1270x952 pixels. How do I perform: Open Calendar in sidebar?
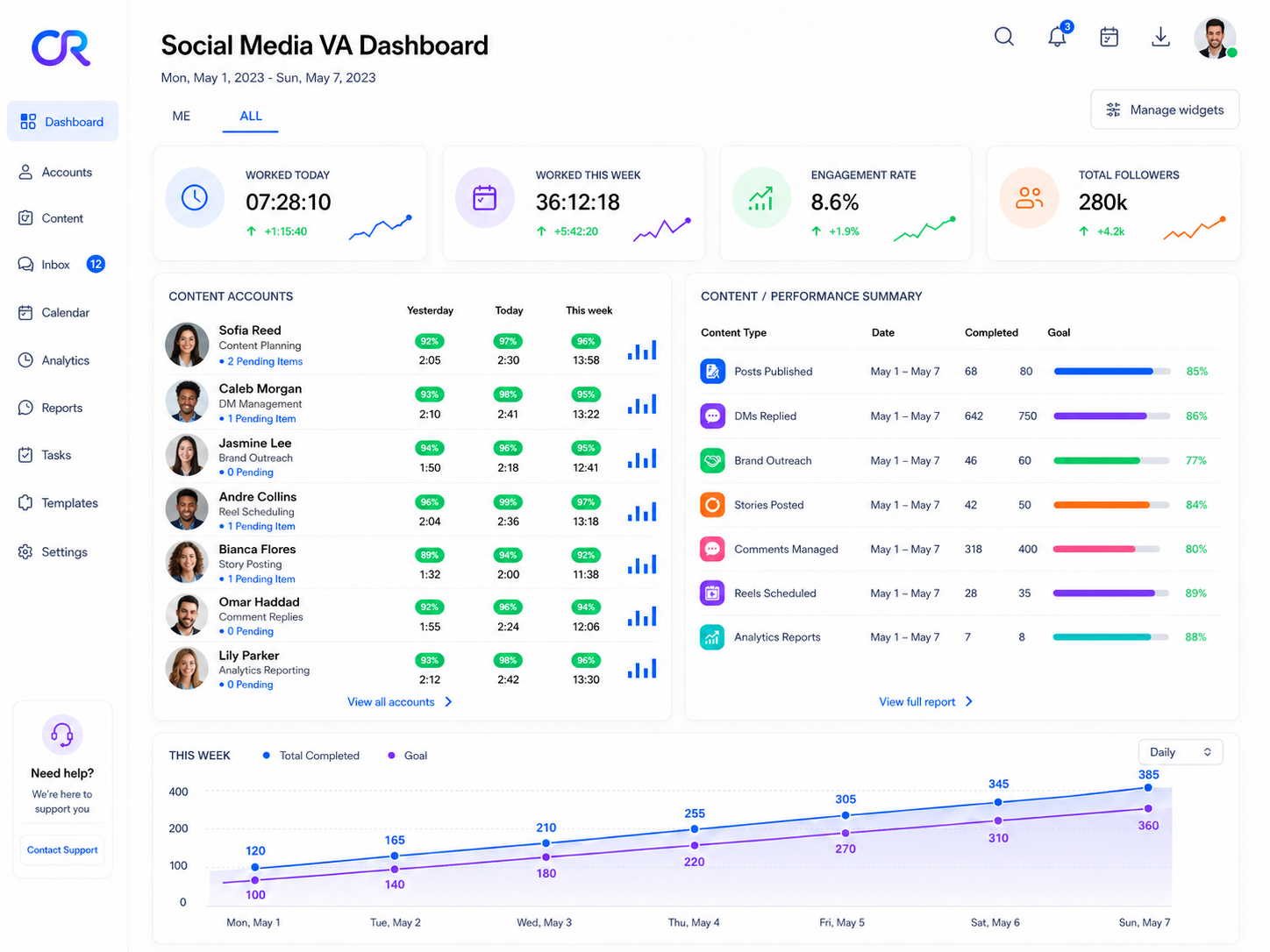click(54, 312)
